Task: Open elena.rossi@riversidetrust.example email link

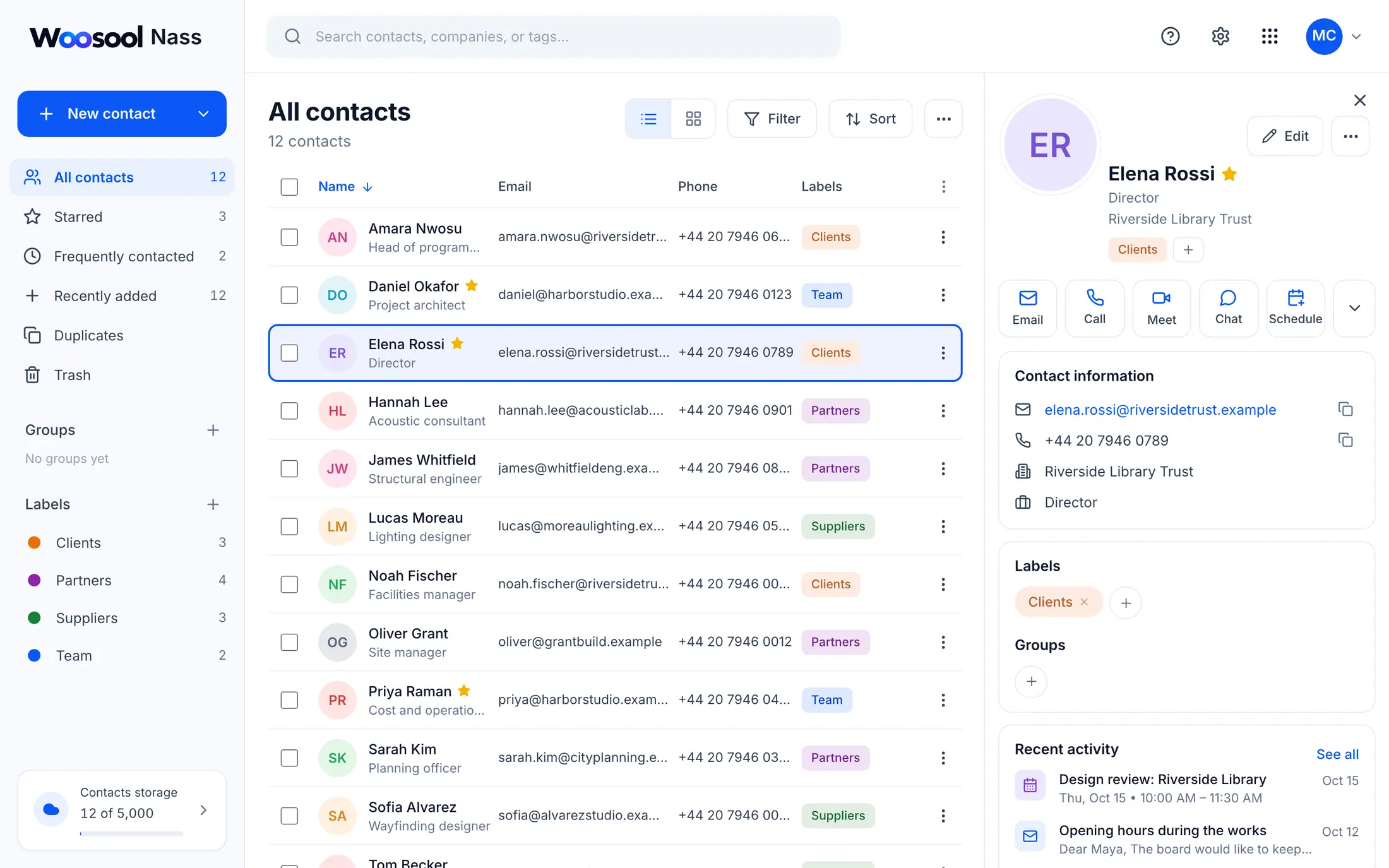Action: pyautogui.click(x=1160, y=410)
